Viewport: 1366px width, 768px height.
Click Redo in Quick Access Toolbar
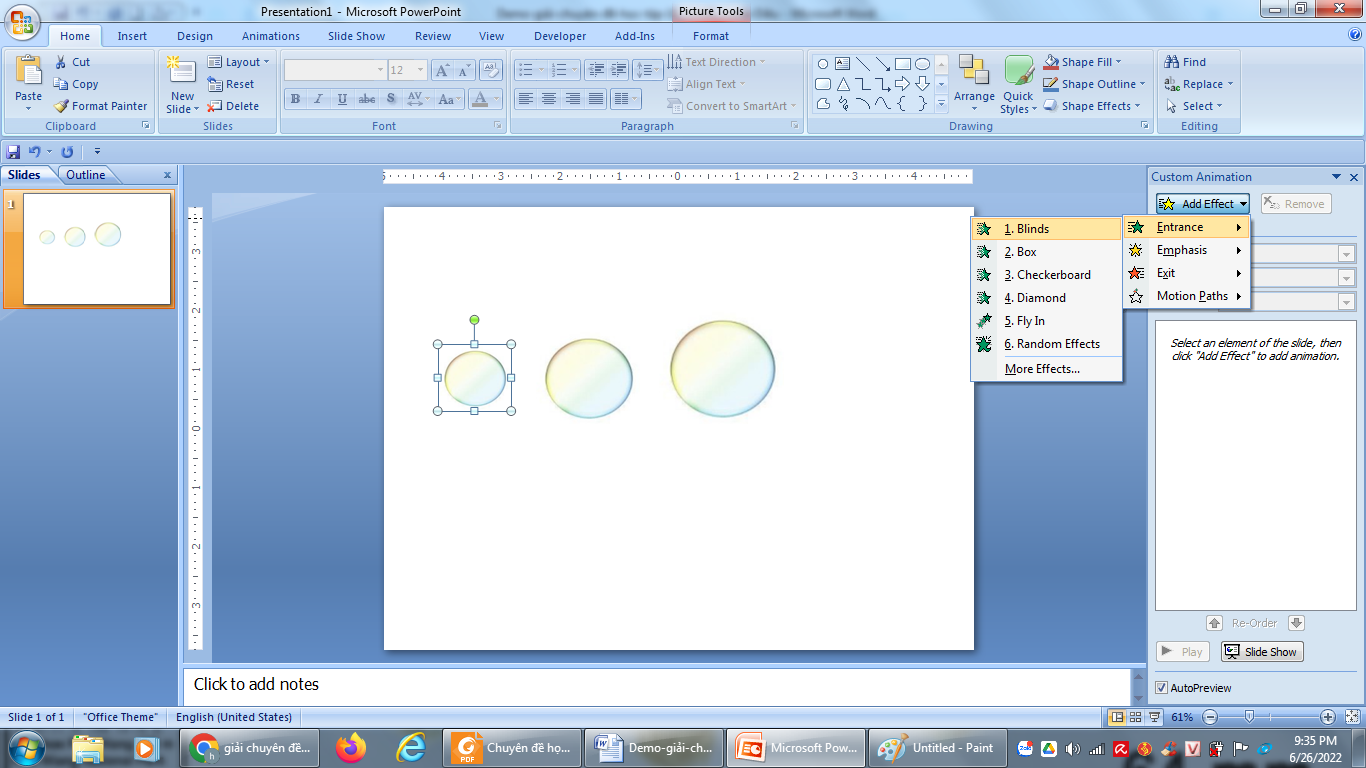click(67, 152)
